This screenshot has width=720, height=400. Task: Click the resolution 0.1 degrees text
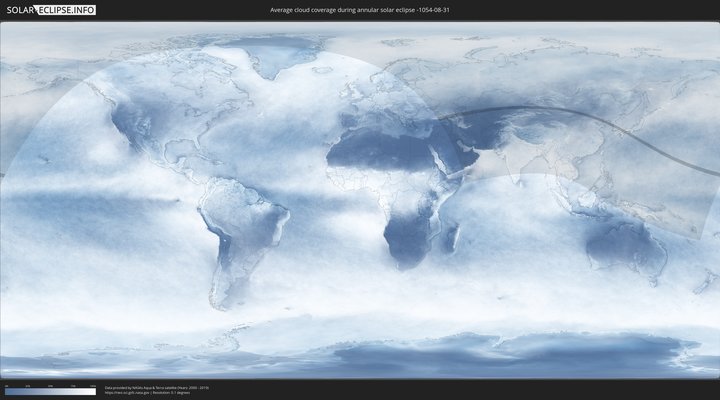coord(175,392)
